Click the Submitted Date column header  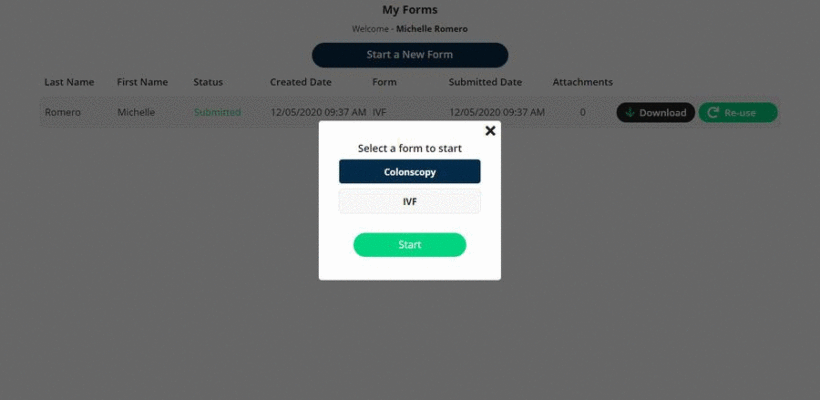485,82
